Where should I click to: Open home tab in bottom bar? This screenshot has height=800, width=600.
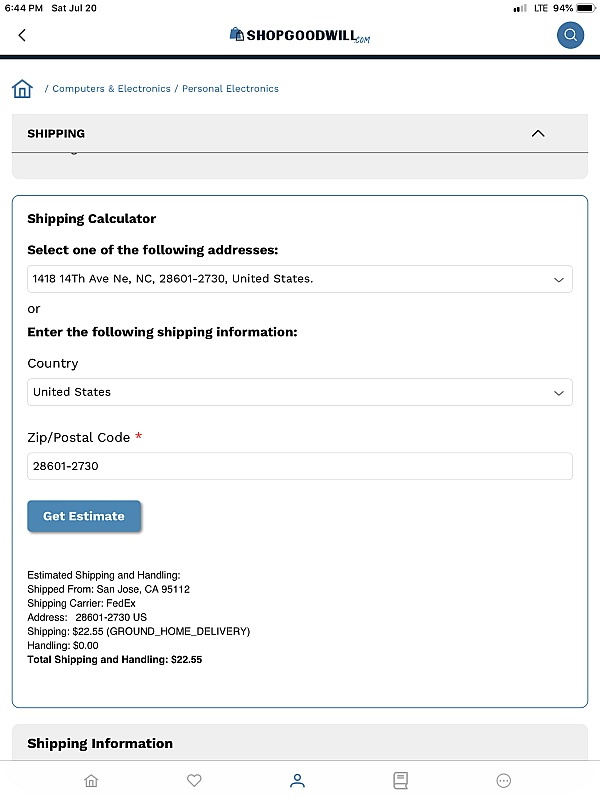click(91, 780)
